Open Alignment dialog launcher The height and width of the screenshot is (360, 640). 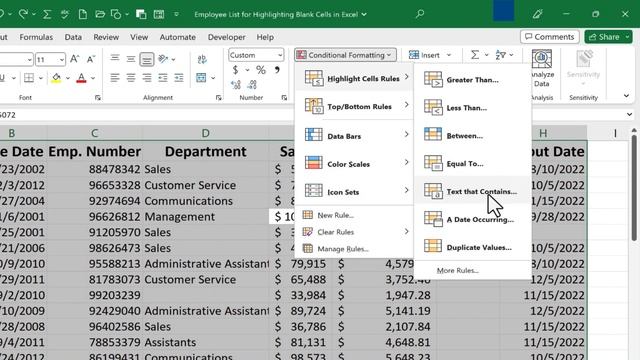point(218,98)
